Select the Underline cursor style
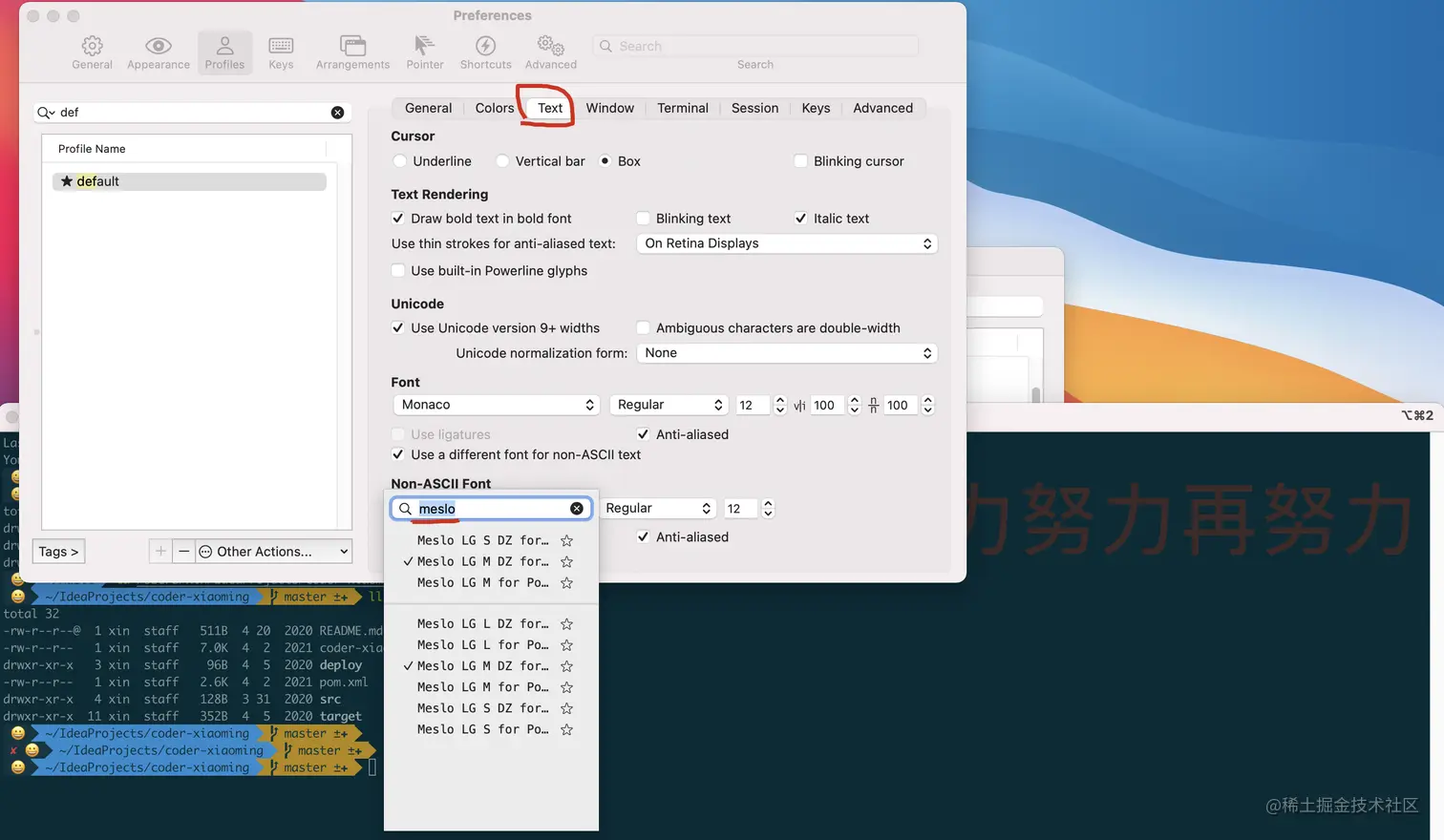This screenshot has width=1444, height=840. click(x=399, y=160)
